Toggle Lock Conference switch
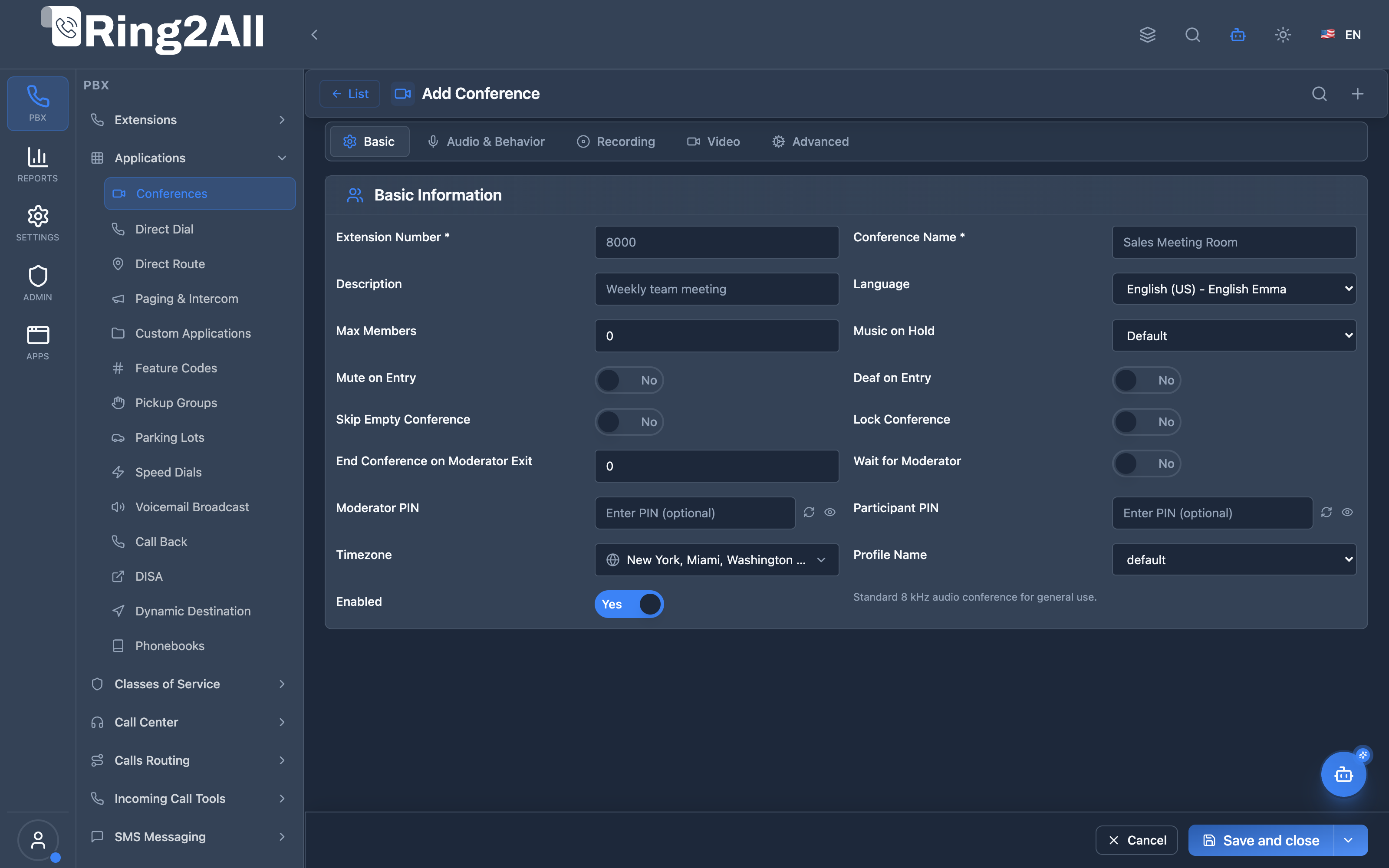This screenshot has height=868, width=1389. (1146, 422)
